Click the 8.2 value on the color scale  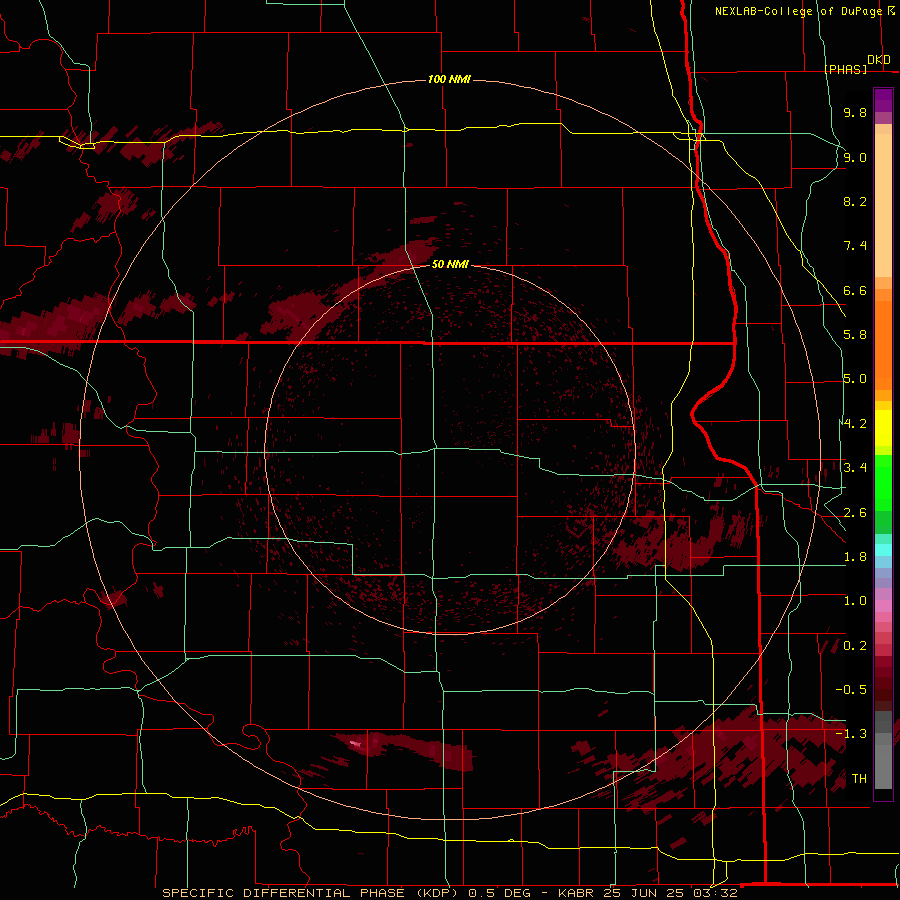click(855, 201)
